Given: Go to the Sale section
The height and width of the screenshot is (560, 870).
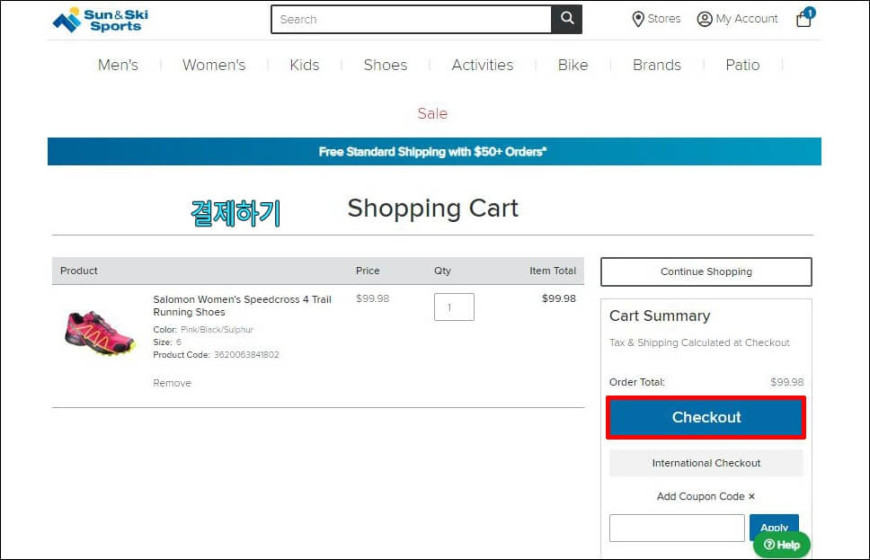Looking at the screenshot, I should [432, 113].
